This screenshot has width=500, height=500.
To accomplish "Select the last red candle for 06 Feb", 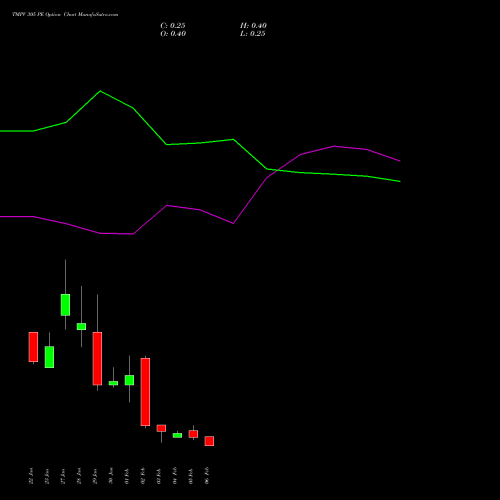I will 209,441.
